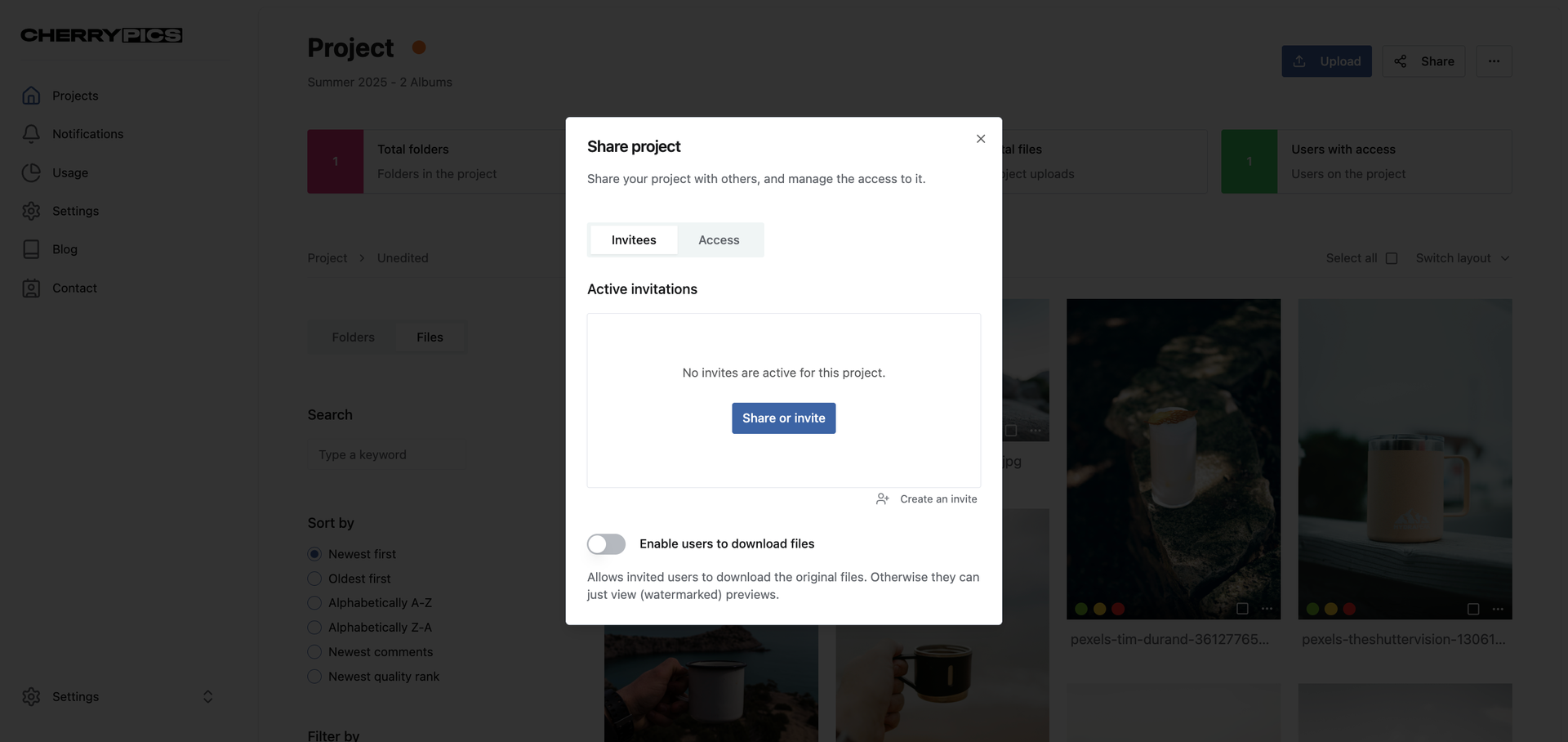The height and width of the screenshot is (742, 1568).
Task: Click the Projects home icon in sidebar
Action: [31, 96]
